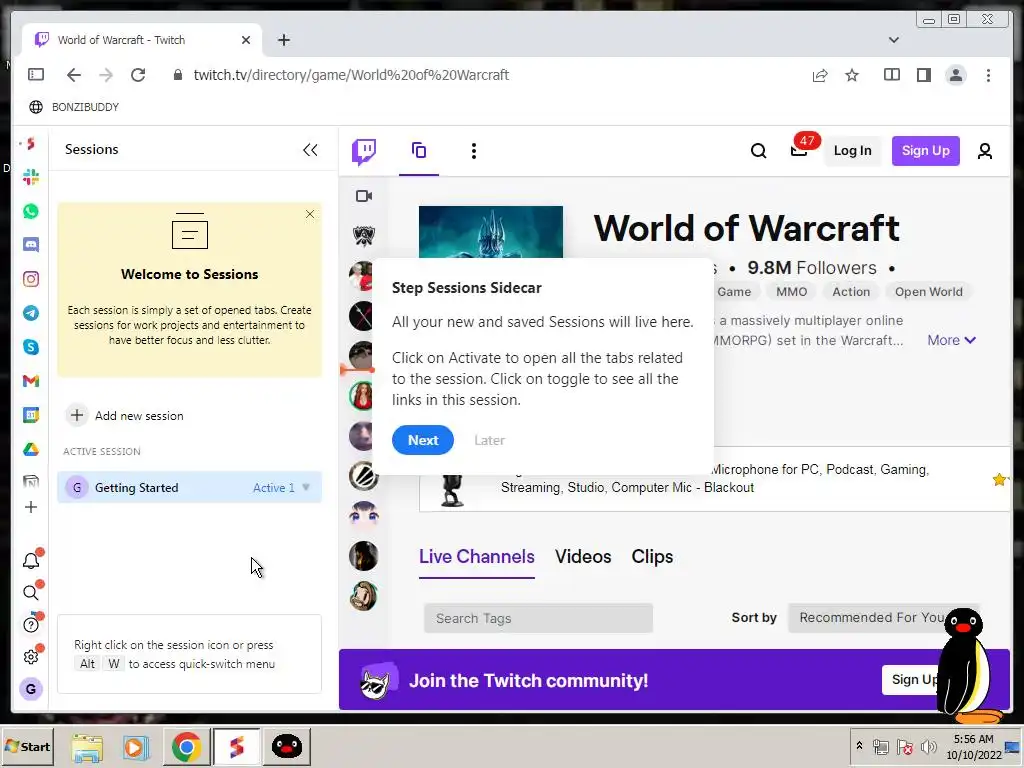Viewport: 1024px width, 768px height.
Task: Click the purple Sign Up button in header
Action: coord(925,151)
